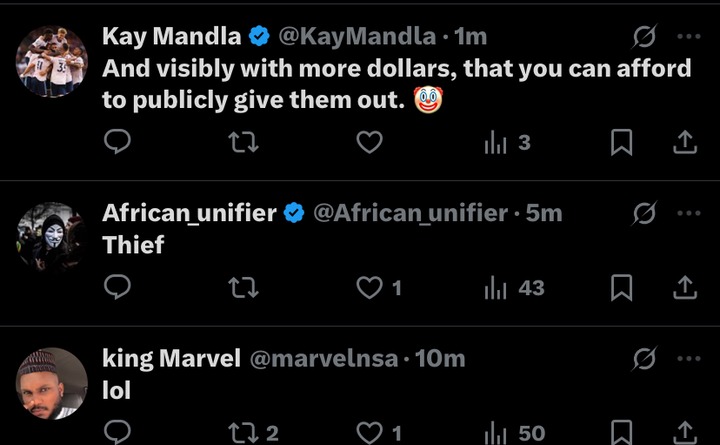
Task: Share Kay Mandla's tweet
Action: pyautogui.click(x=685, y=142)
